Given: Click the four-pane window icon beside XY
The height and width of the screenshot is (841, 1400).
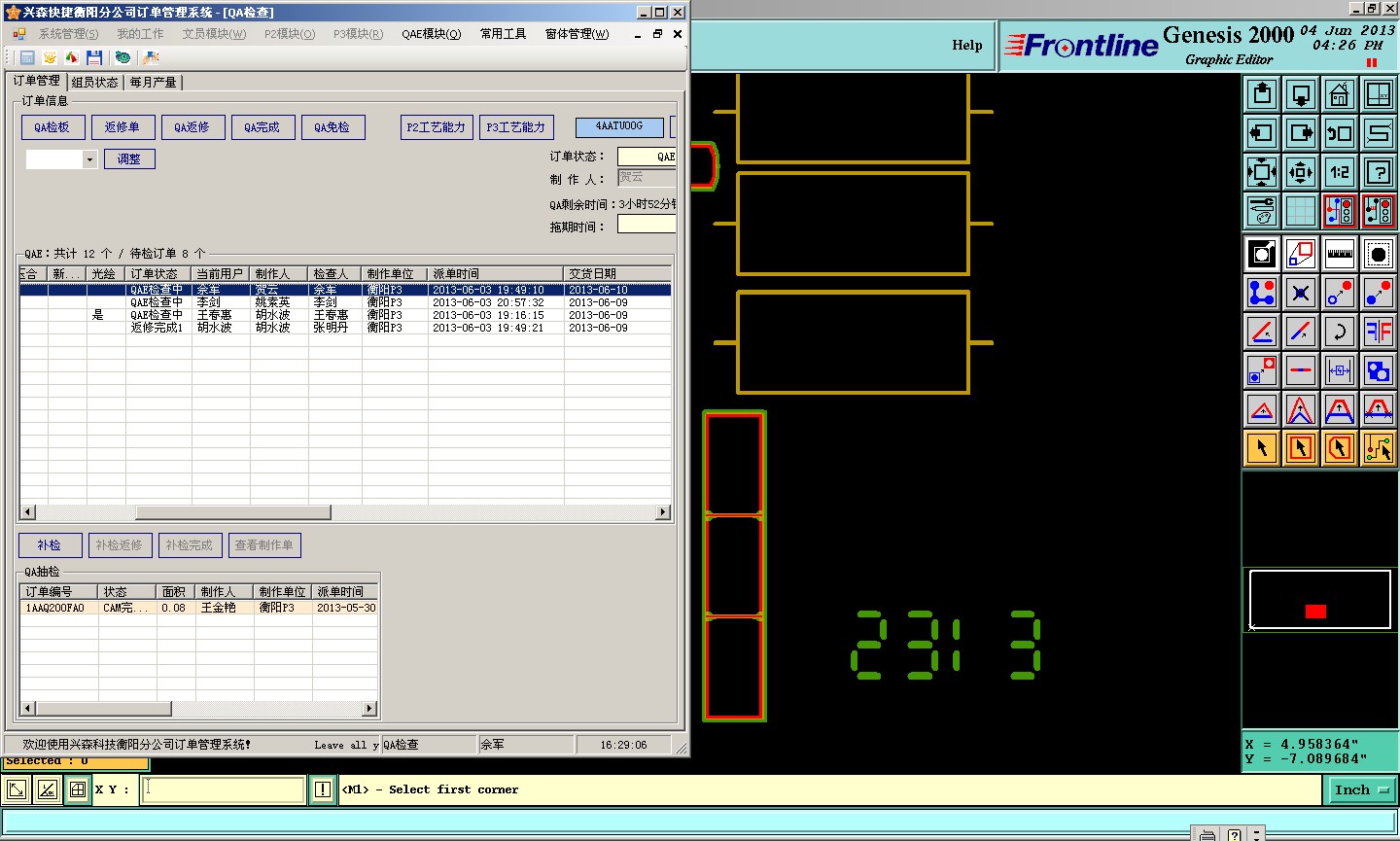Looking at the screenshot, I should (78, 789).
